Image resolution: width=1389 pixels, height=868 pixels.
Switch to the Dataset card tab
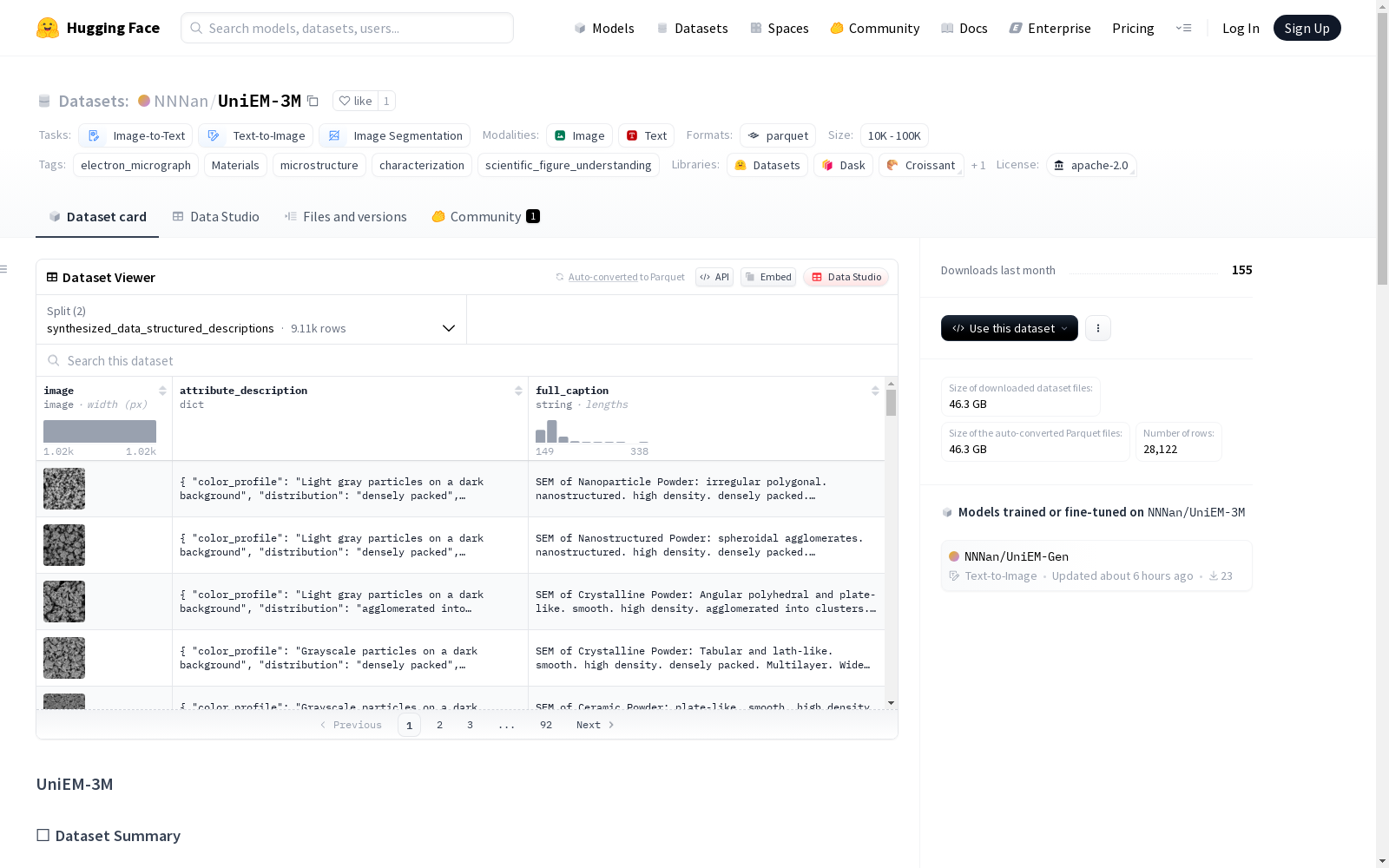pyautogui.click(x=97, y=217)
